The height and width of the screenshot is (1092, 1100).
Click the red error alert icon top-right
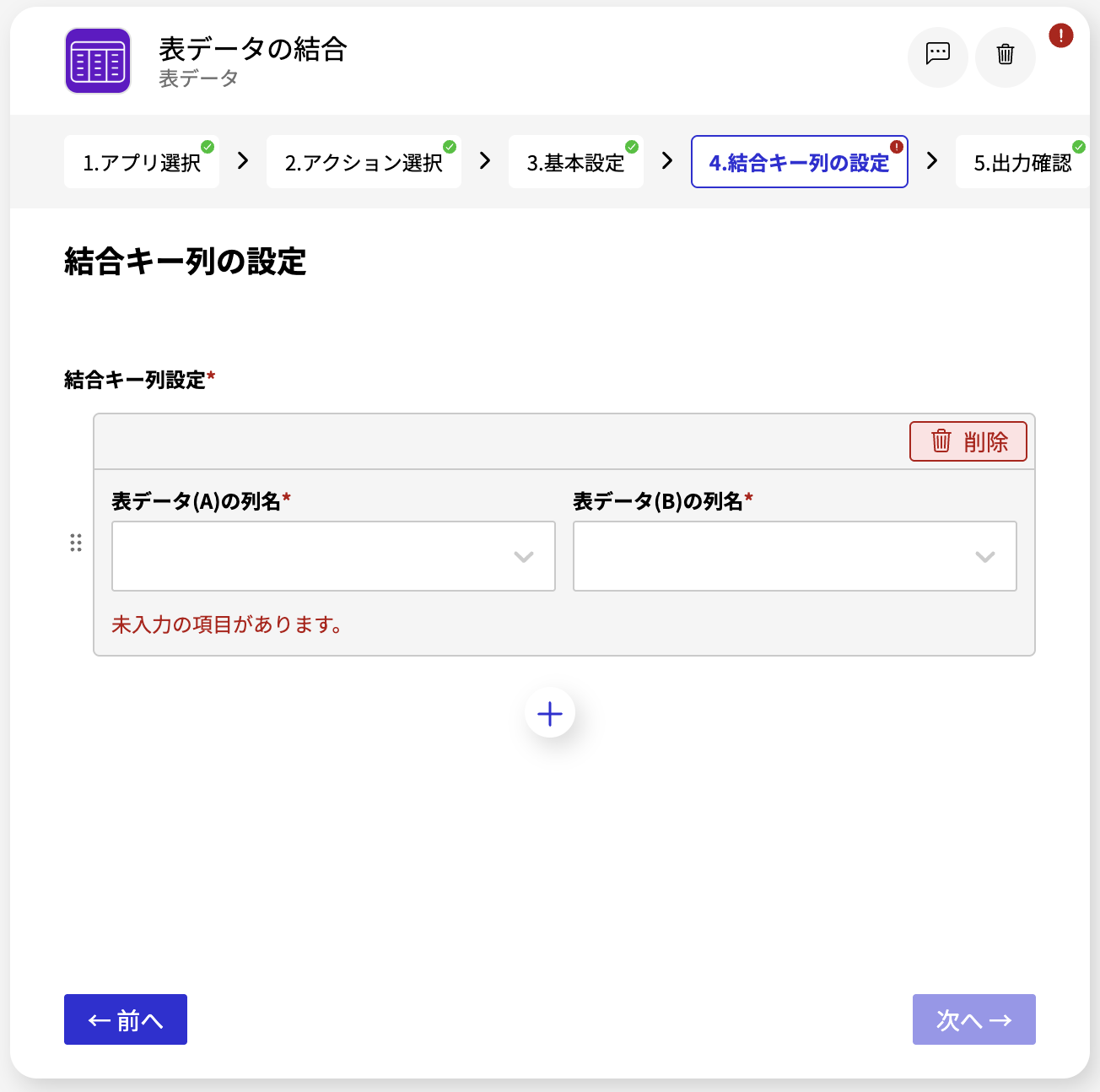point(1060,35)
